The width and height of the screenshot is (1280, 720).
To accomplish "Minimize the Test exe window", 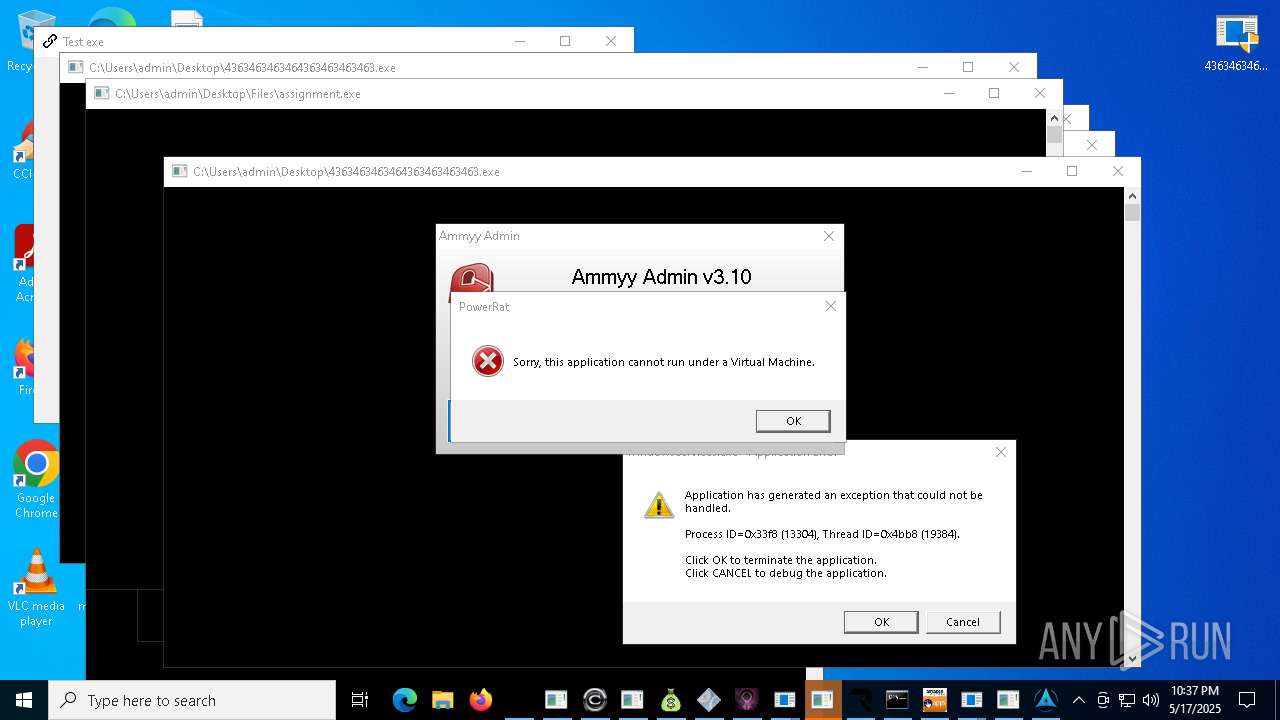I will tap(520, 41).
